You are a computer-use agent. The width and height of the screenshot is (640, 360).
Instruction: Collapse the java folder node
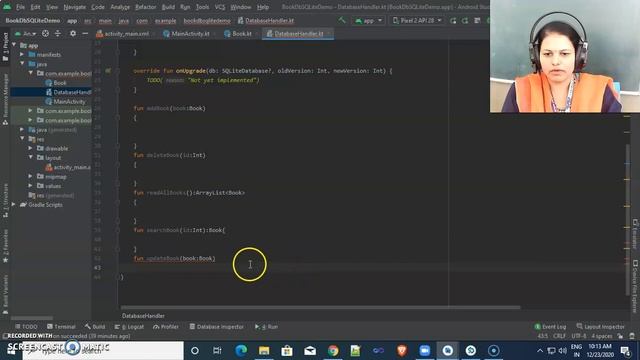(22, 64)
